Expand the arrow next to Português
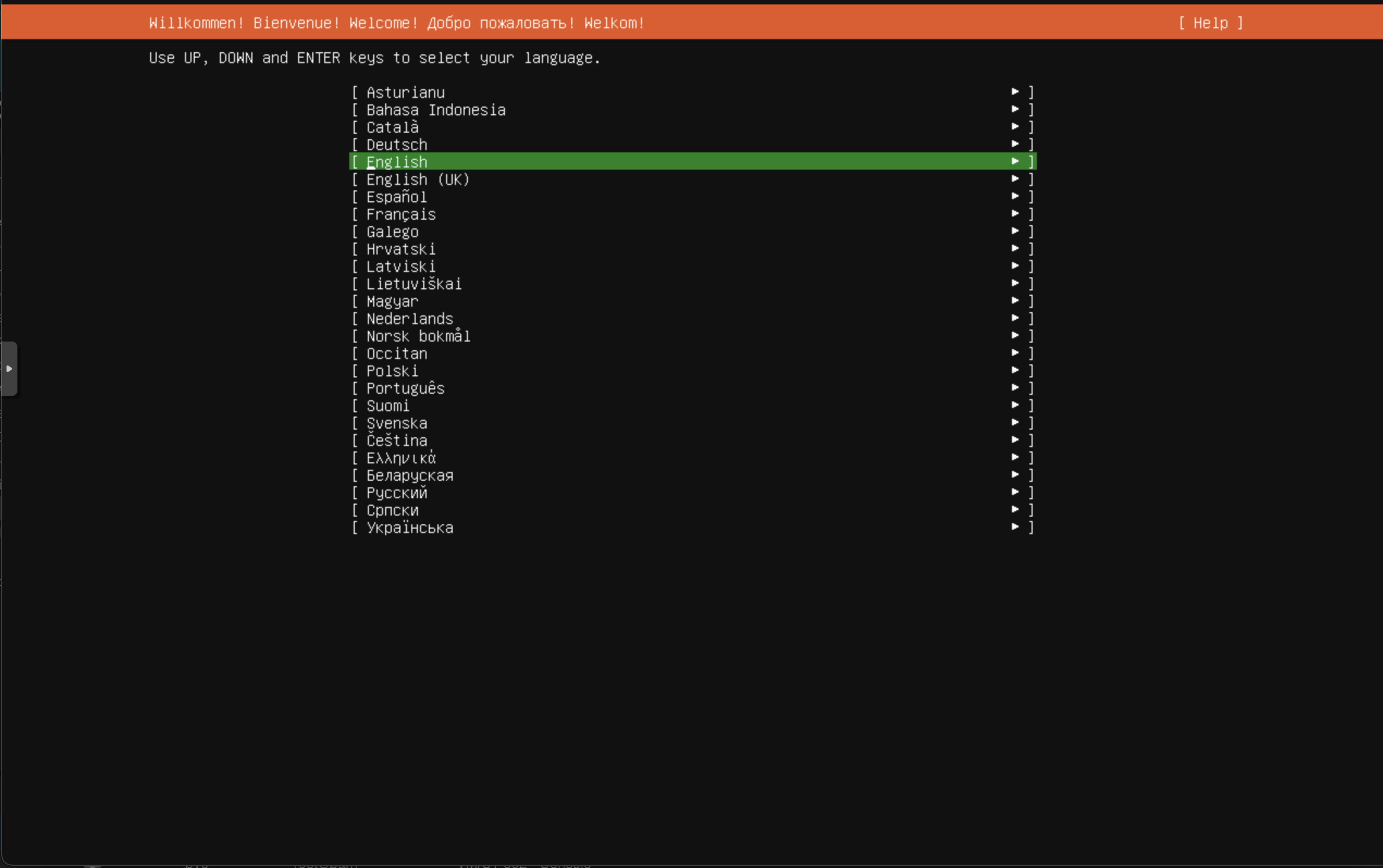1383x868 pixels. (1016, 388)
